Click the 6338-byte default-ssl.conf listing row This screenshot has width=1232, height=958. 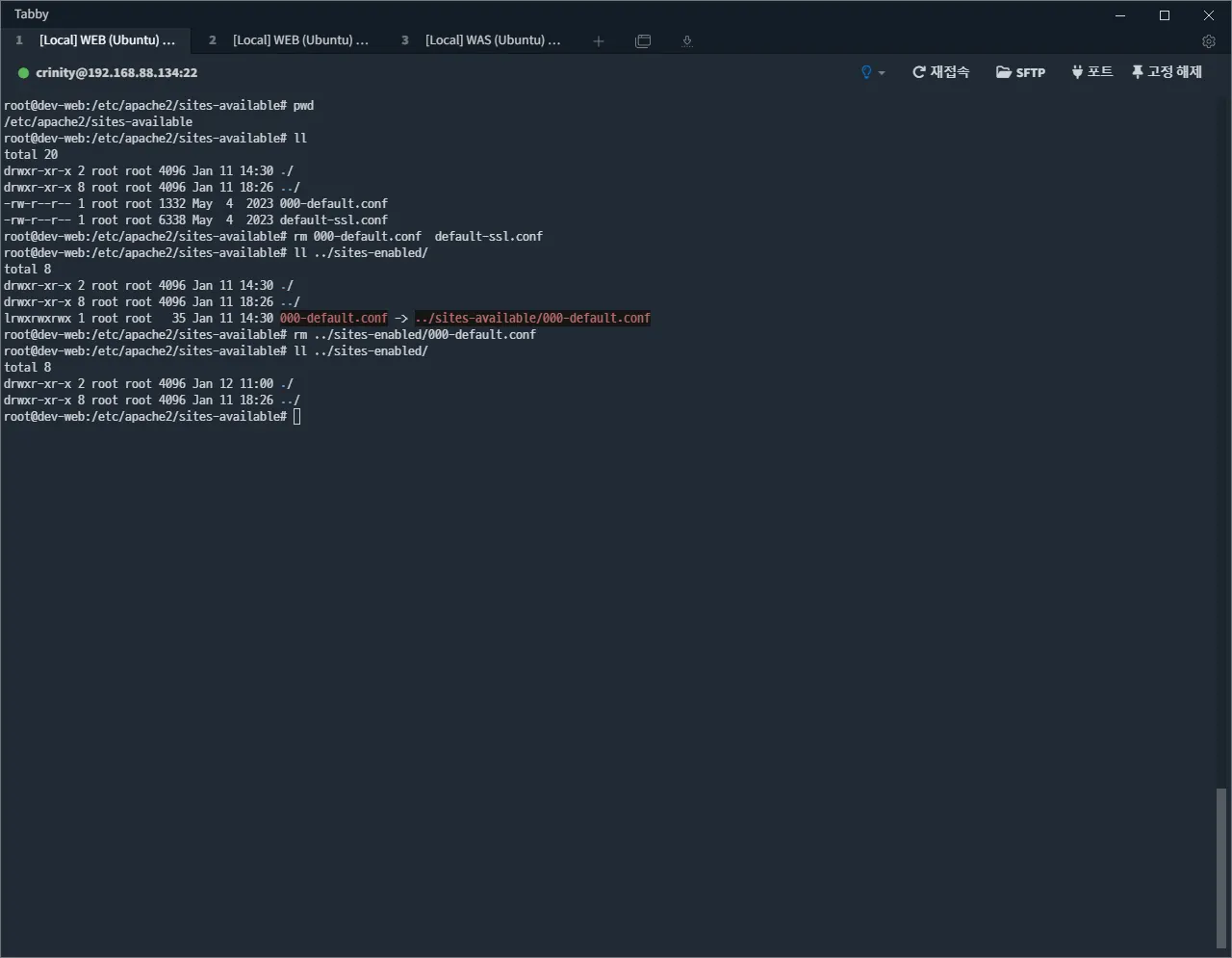tap(195, 220)
